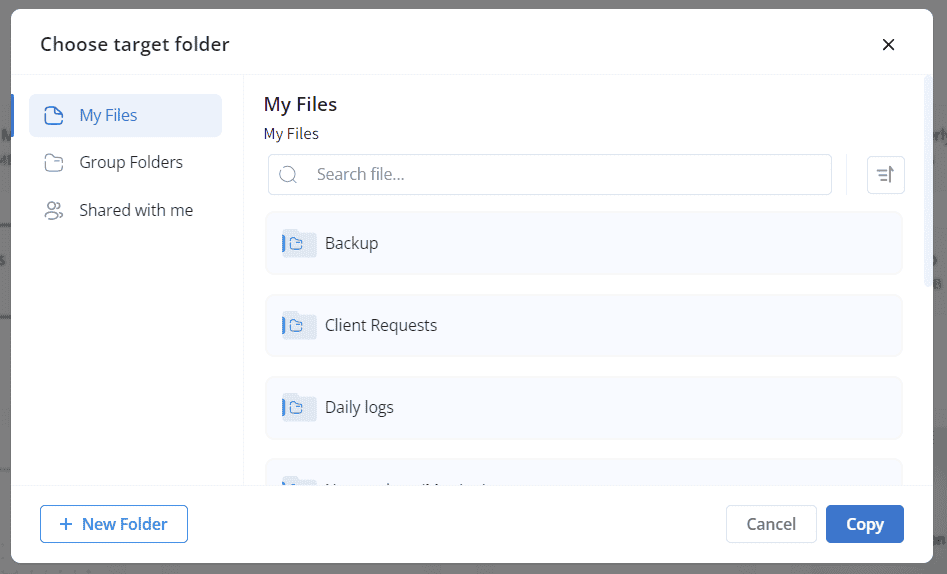Select the Daily logs folder
Image resolution: width=947 pixels, height=574 pixels.
(583, 407)
